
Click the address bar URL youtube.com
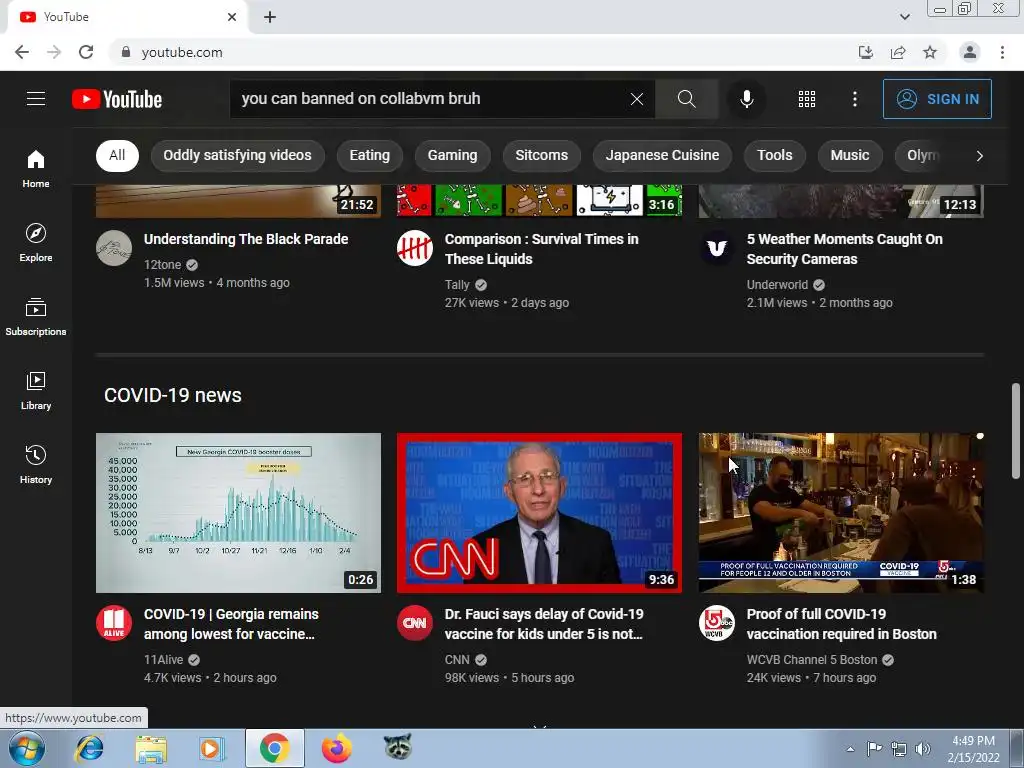(x=182, y=52)
